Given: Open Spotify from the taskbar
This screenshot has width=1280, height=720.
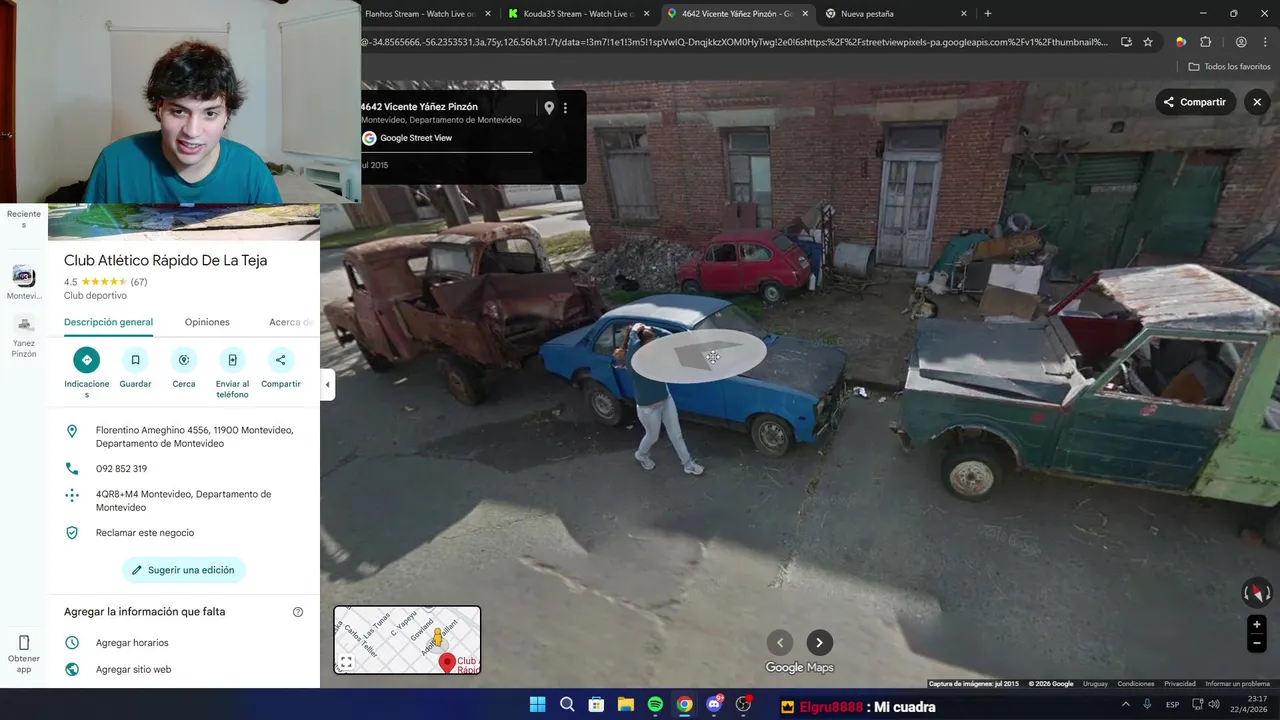Looking at the screenshot, I should (655, 705).
